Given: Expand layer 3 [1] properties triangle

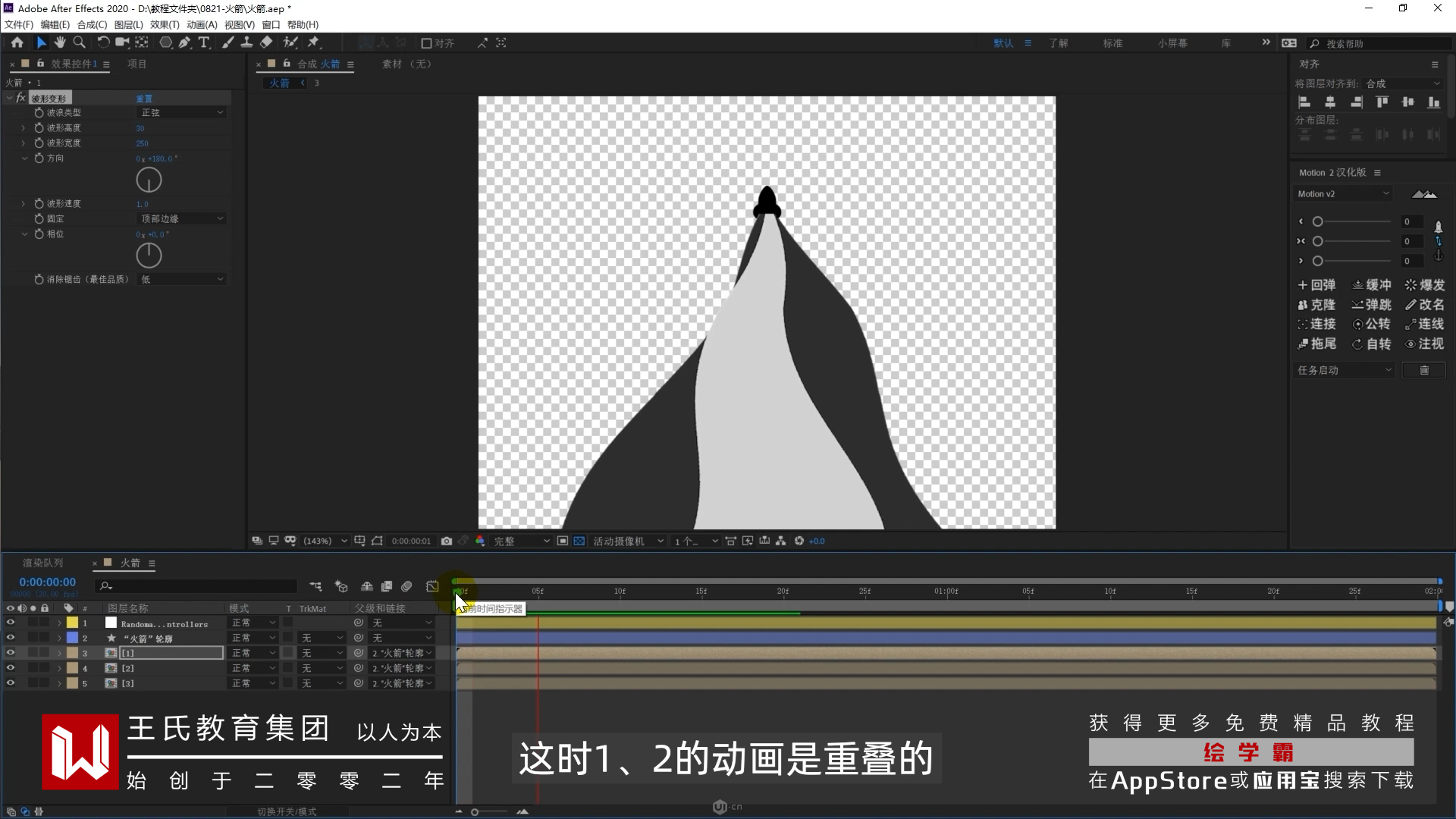Looking at the screenshot, I should pyautogui.click(x=59, y=653).
